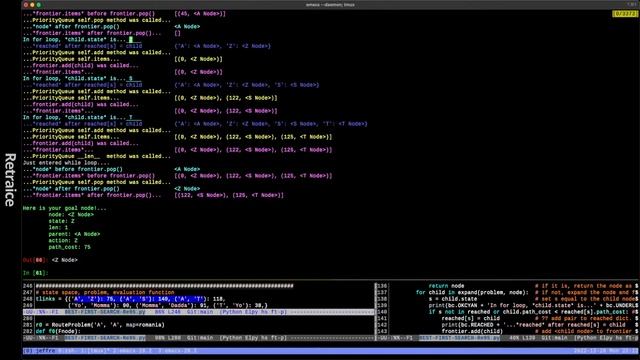Click line 282 'def f0(Fnode):'
The width and height of the screenshot is (640, 360).
point(58,331)
